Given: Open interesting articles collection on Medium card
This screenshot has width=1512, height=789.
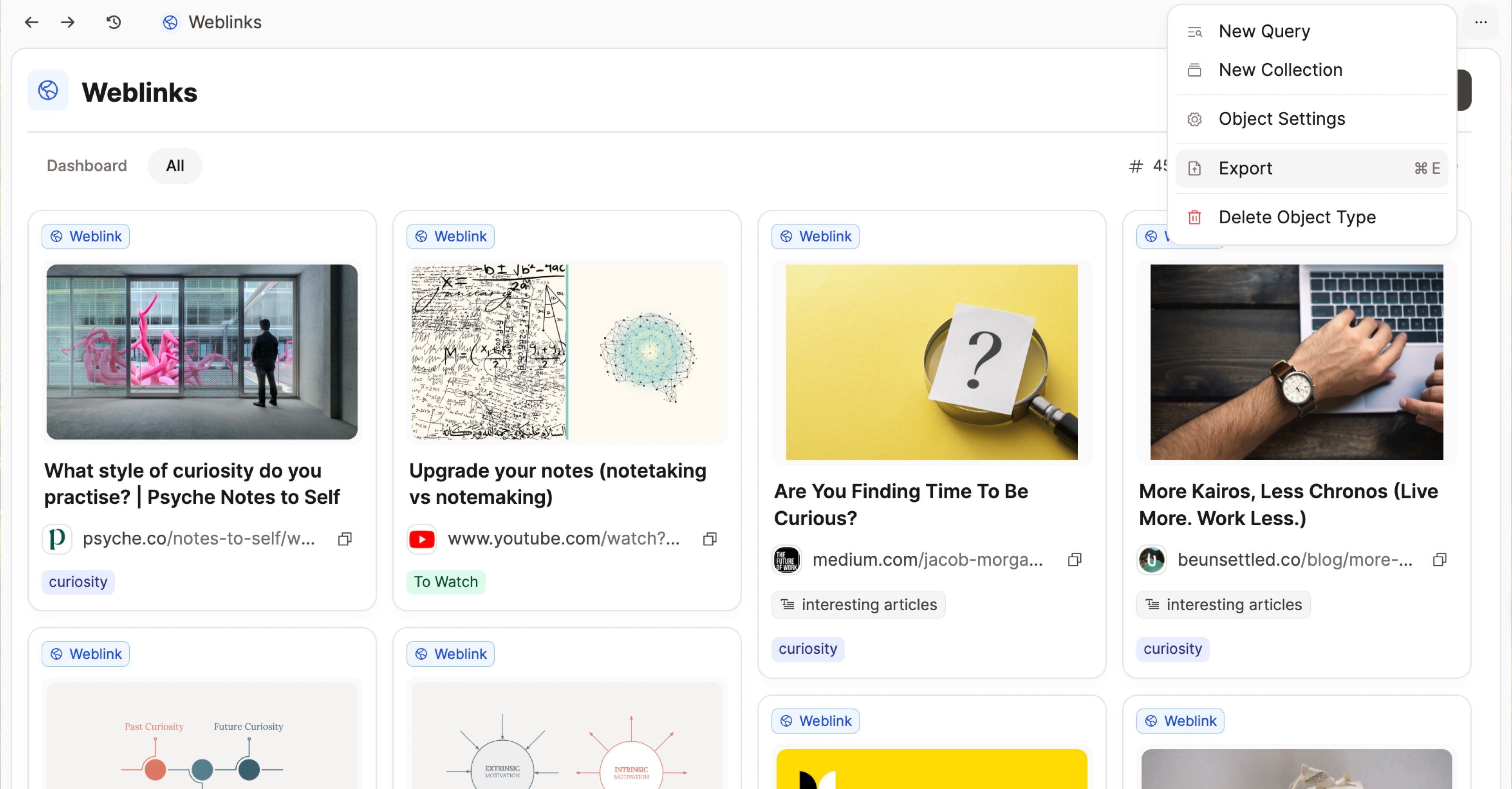Looking at the screenshot, I should point(859,605).
